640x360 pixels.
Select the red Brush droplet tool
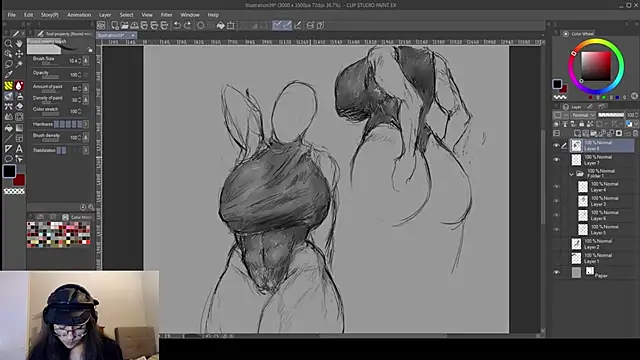pyautogui.click(x=19, y=86)
